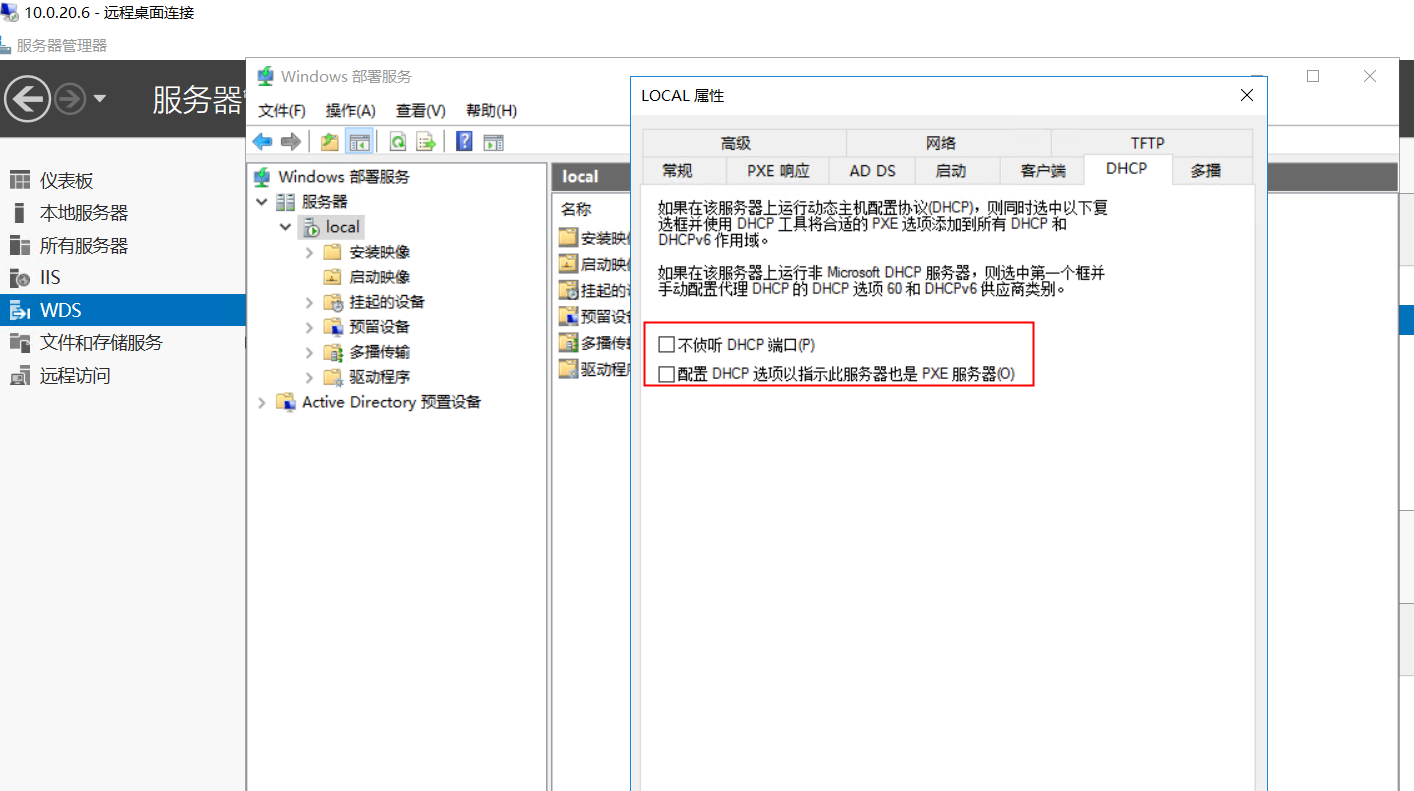Expand the 预留设备 tree node
Screen dimensions: 1414x791
tap(310, 327)
